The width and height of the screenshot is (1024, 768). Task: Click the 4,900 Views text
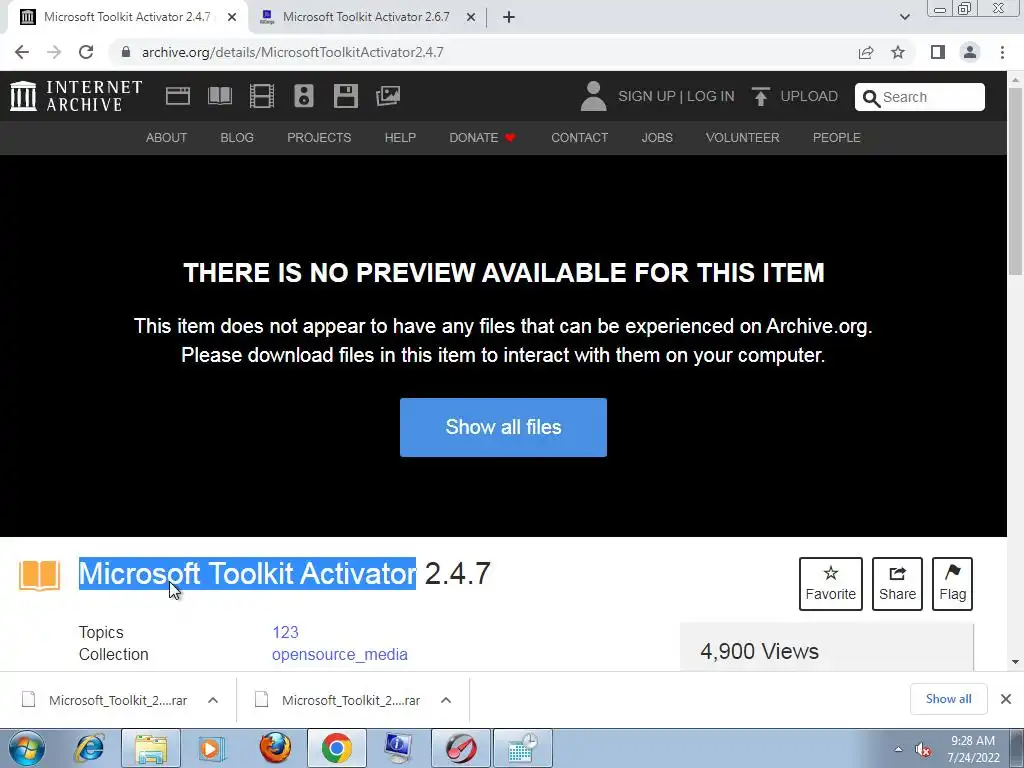tap(759, 651)
